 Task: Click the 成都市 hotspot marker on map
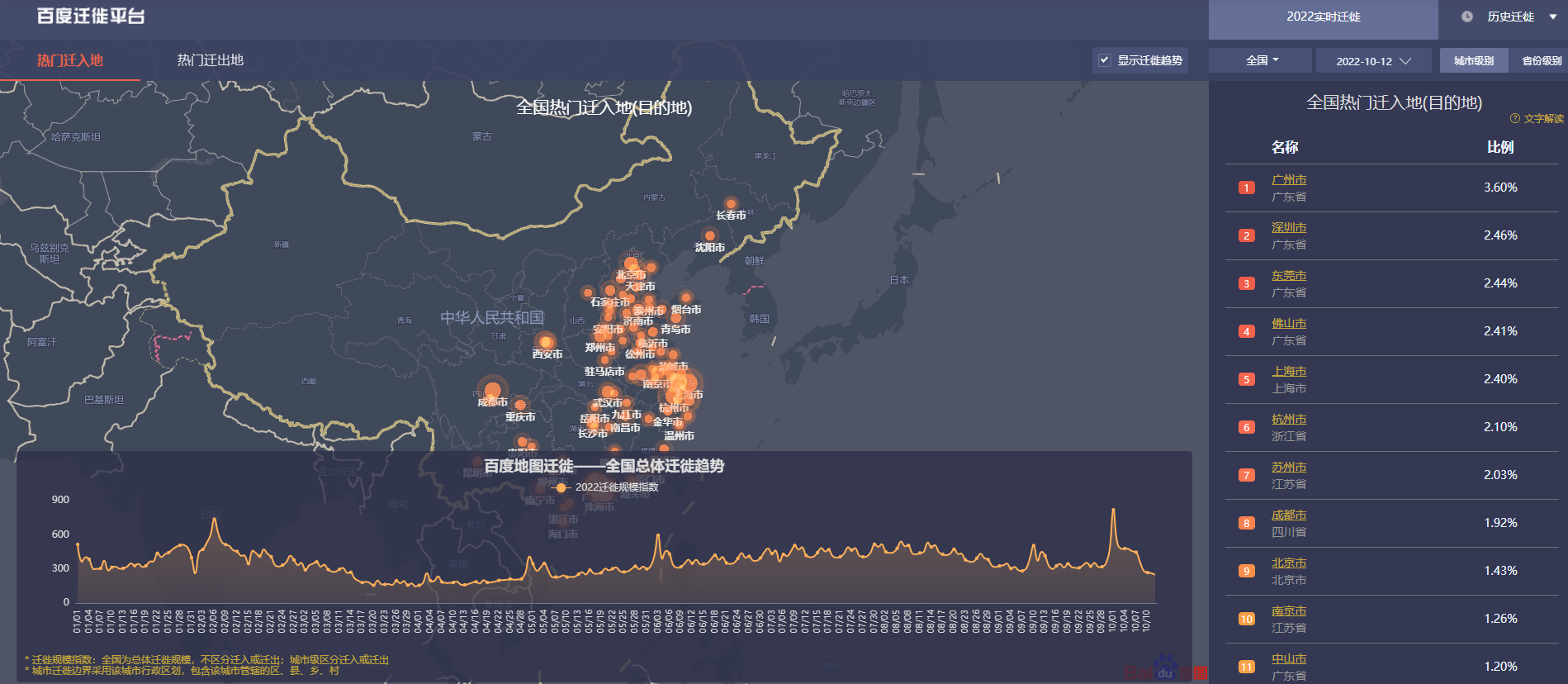coord(493,390)
